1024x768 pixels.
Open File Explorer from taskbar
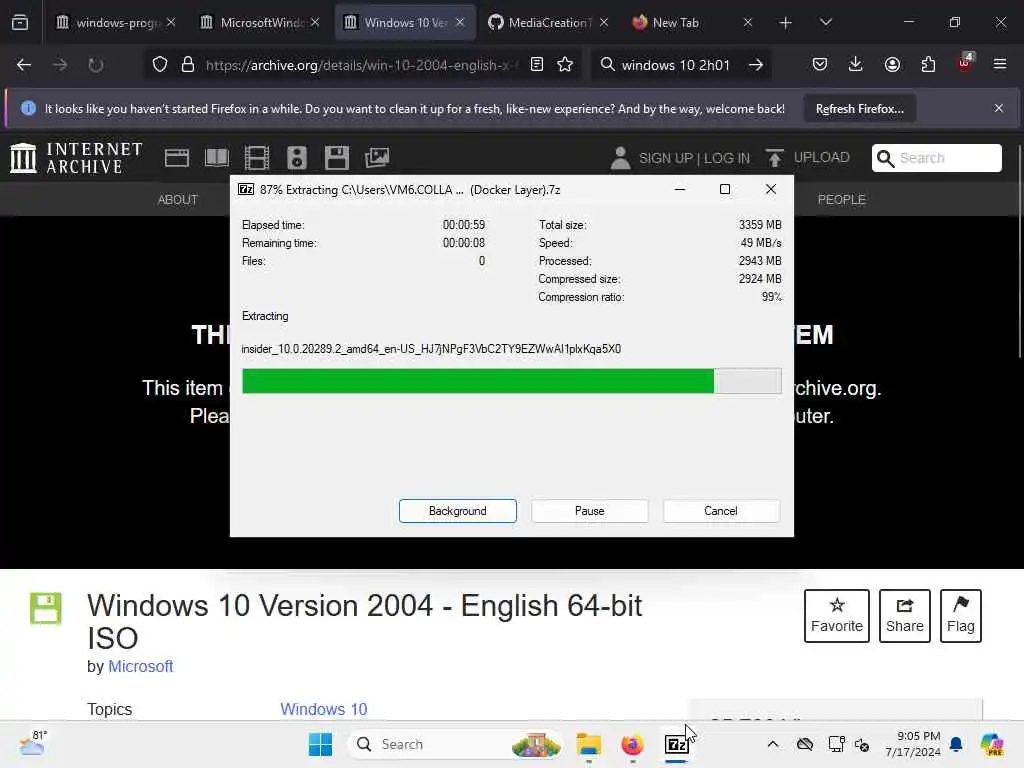point(588,744)
